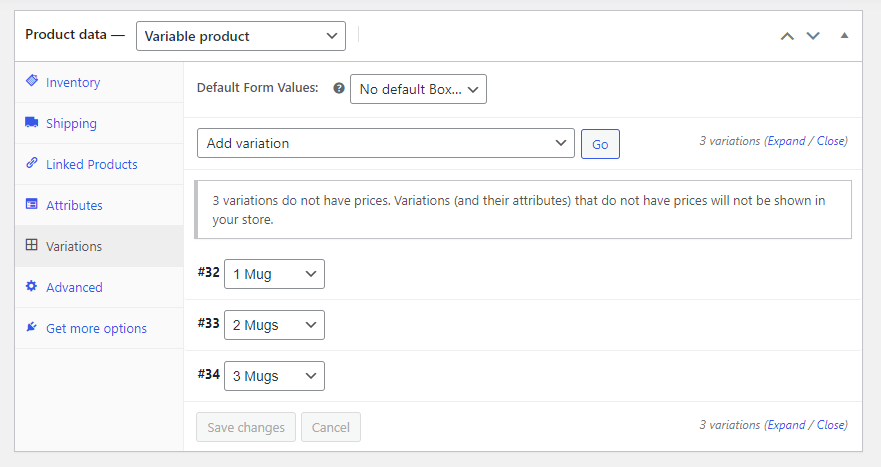Click the Attributes list icon
Image resolution: width=881 pixels, height=467 pixels.
32,205
